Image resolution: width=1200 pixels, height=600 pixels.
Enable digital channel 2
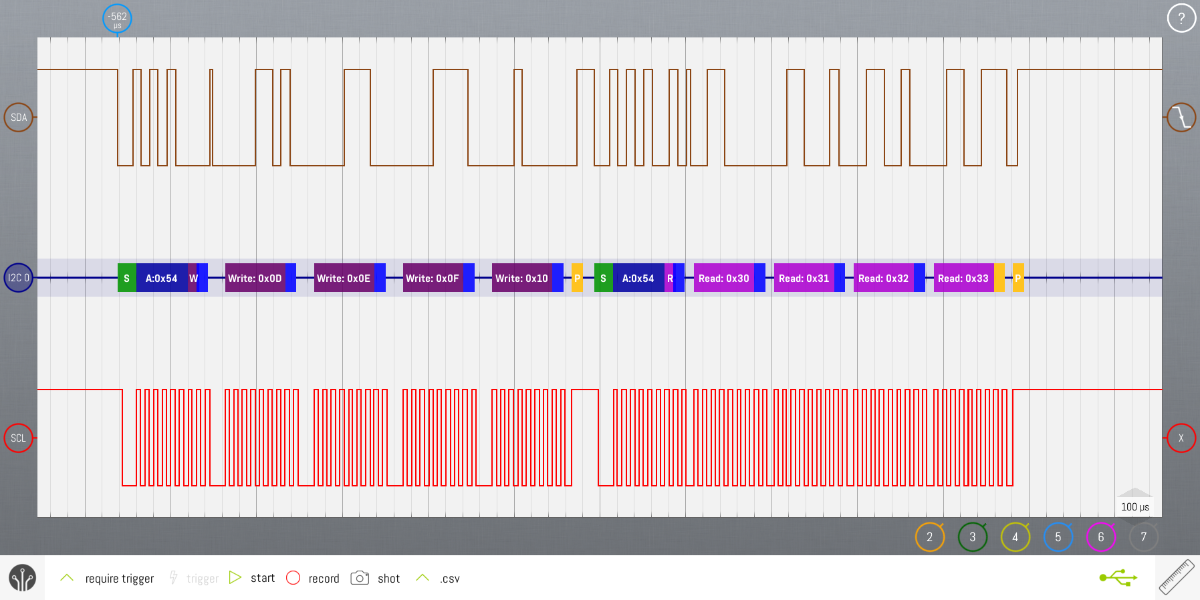[x=929, y=538]
